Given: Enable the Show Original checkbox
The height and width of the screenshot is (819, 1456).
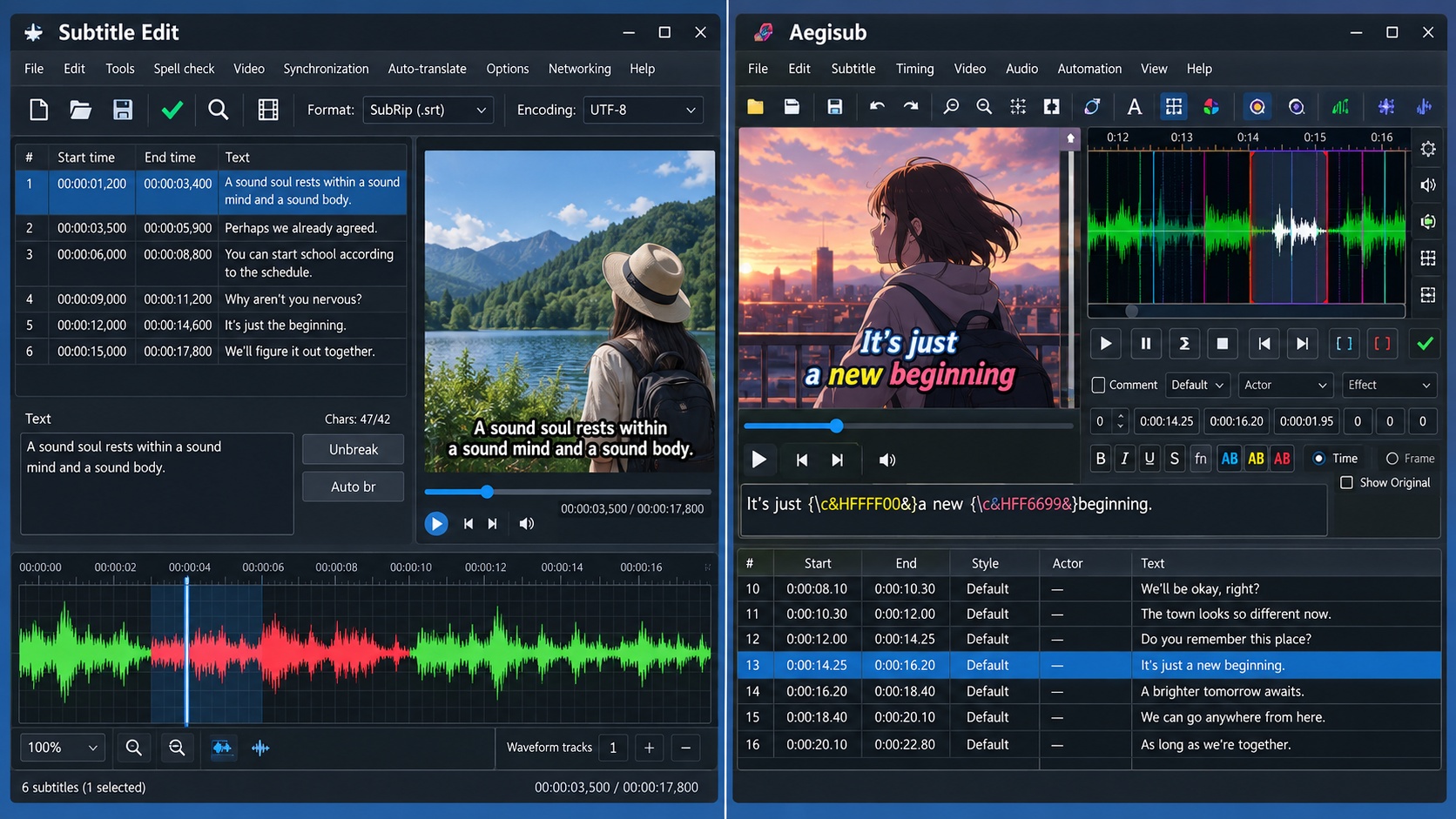Looking at the screenshot, I should (x=1346, y=482).
